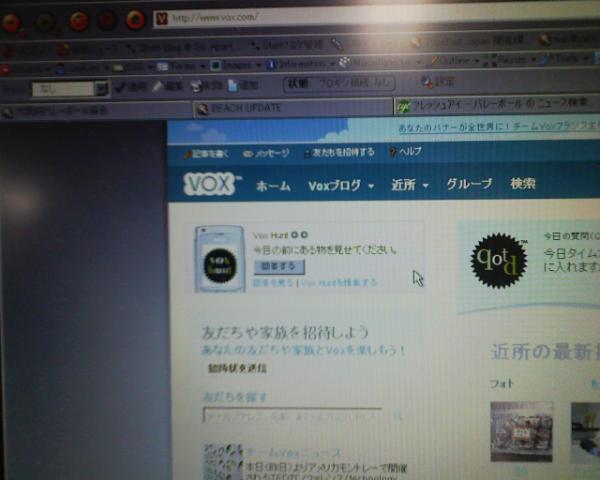Open the Outline menu in Web Developer toolbar
600x480 pixels.
coord(454,60)
